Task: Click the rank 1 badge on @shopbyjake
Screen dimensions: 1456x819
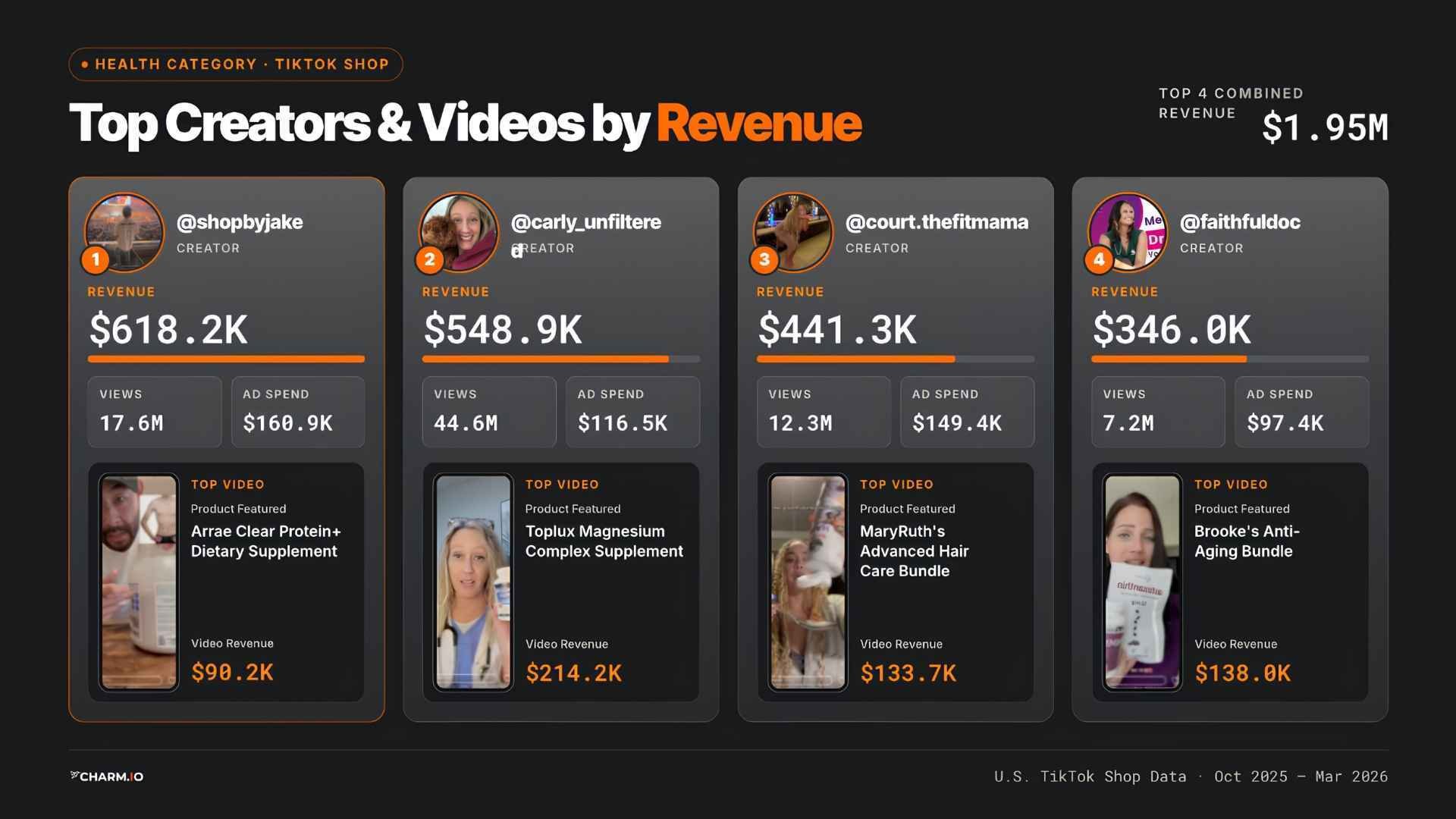Action: pos(96,260)
